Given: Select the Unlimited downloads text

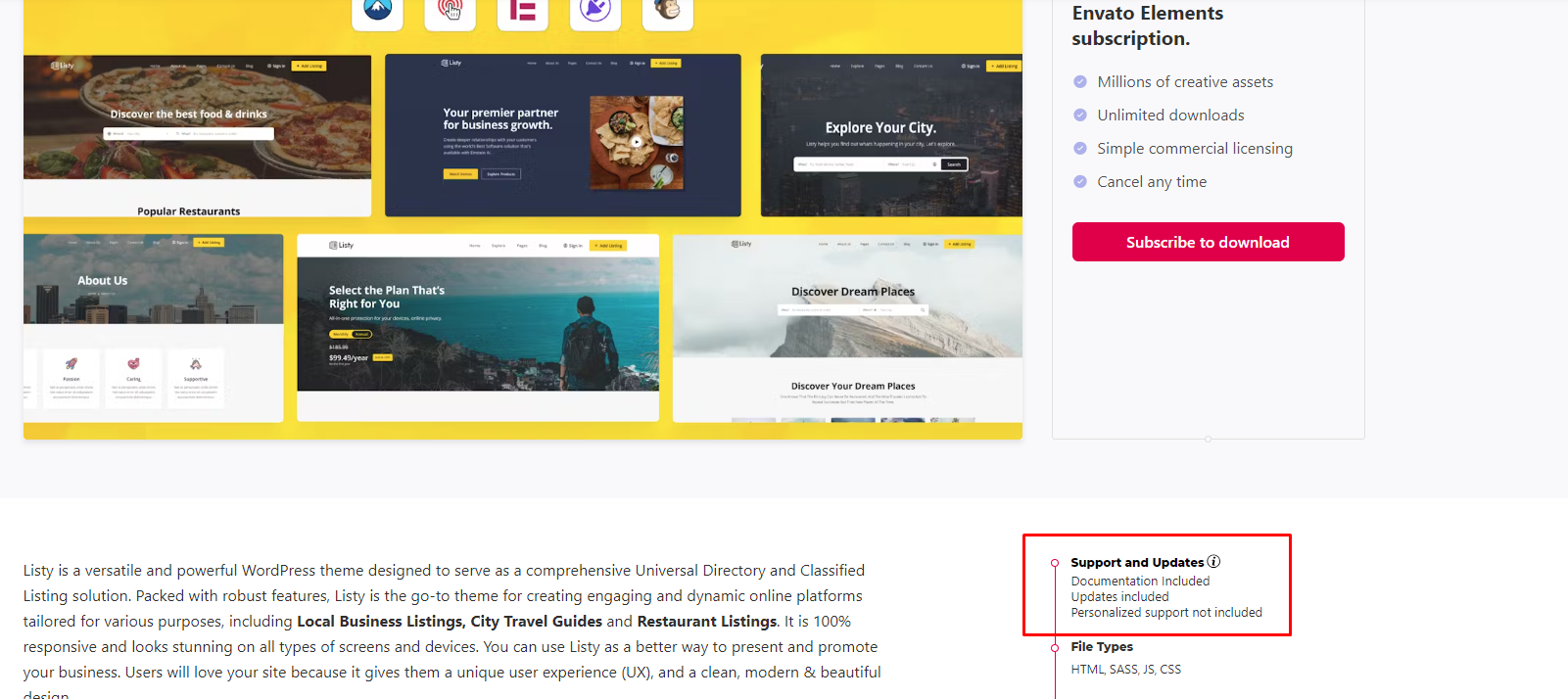Looking at the screenshot, I should (1170, 116).
